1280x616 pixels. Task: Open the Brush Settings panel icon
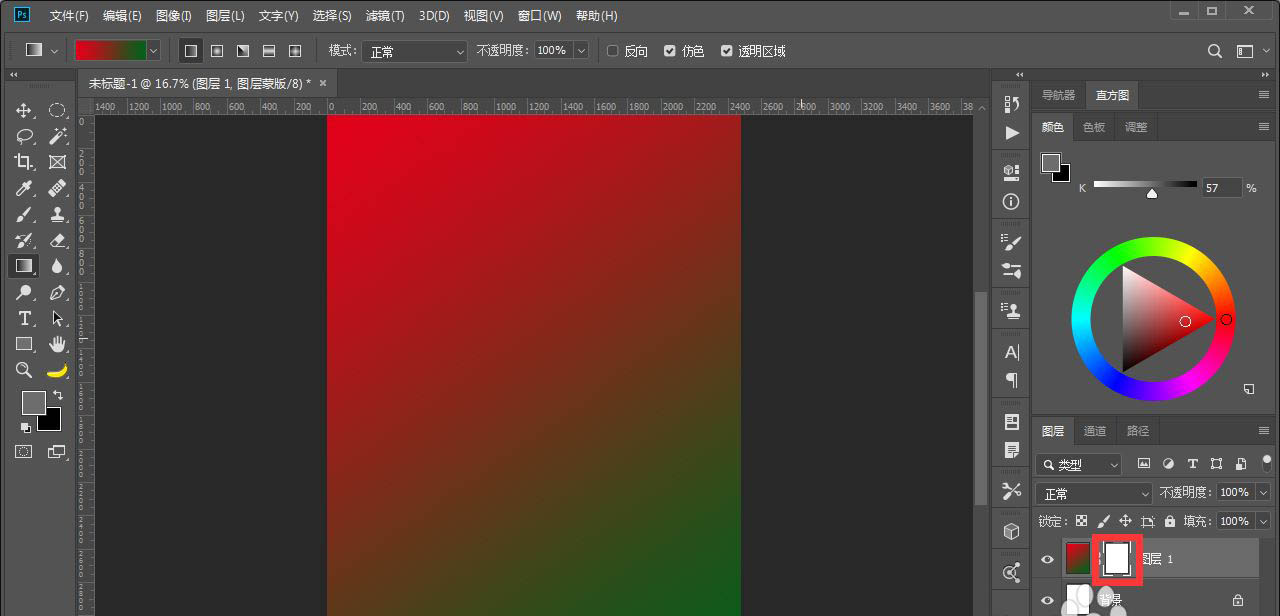pos(1011,241)
